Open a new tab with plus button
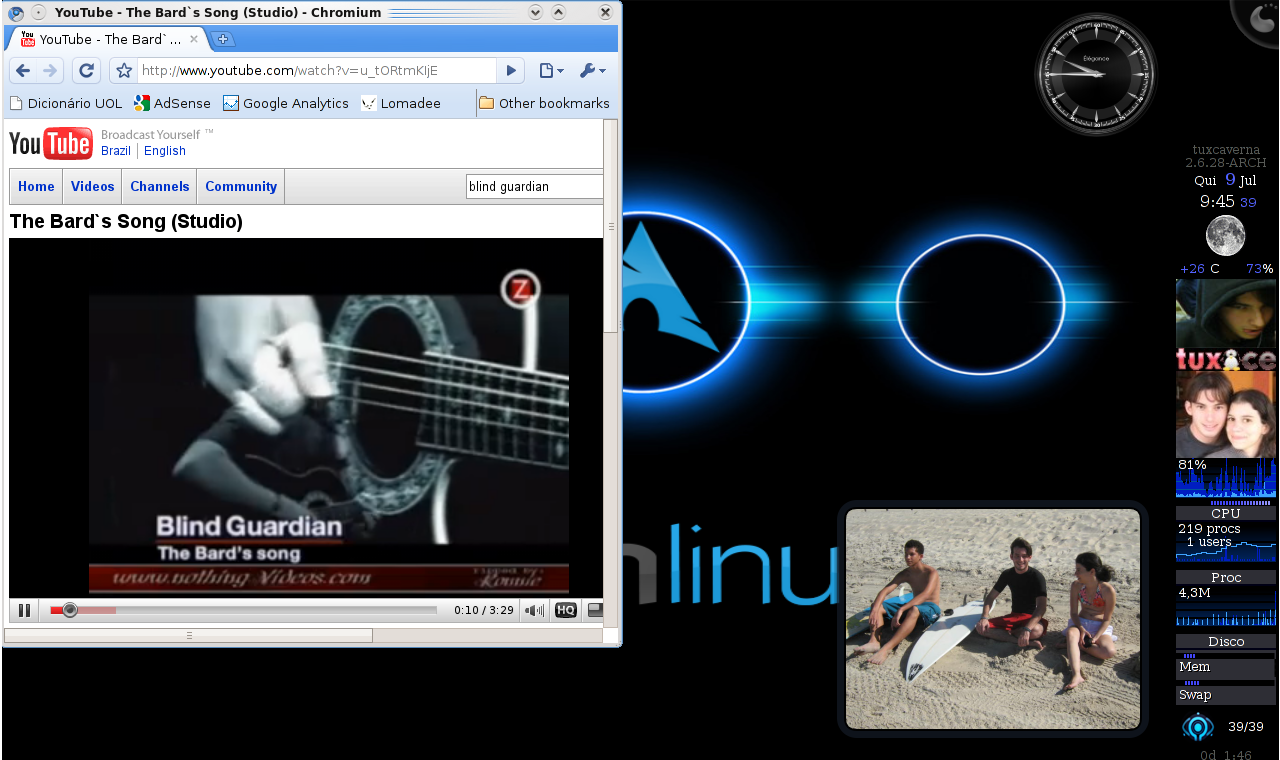 pos(223,39)
